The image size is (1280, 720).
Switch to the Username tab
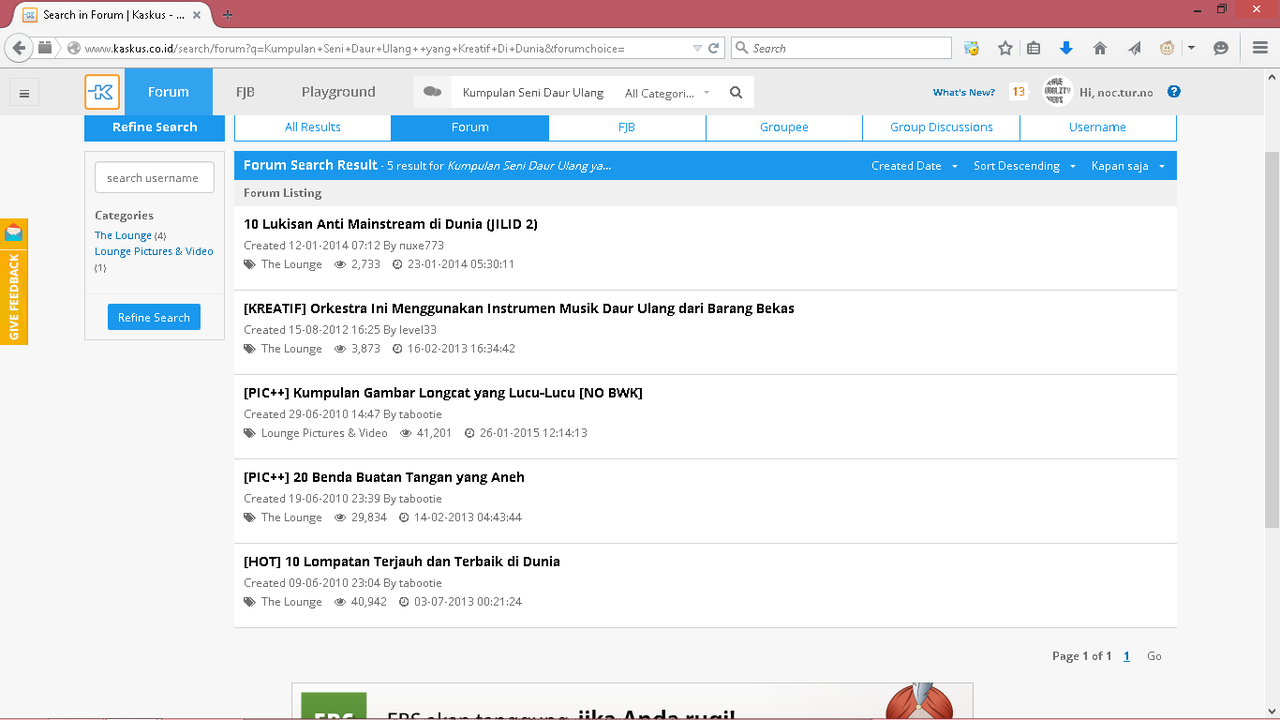click(1098, 127)
